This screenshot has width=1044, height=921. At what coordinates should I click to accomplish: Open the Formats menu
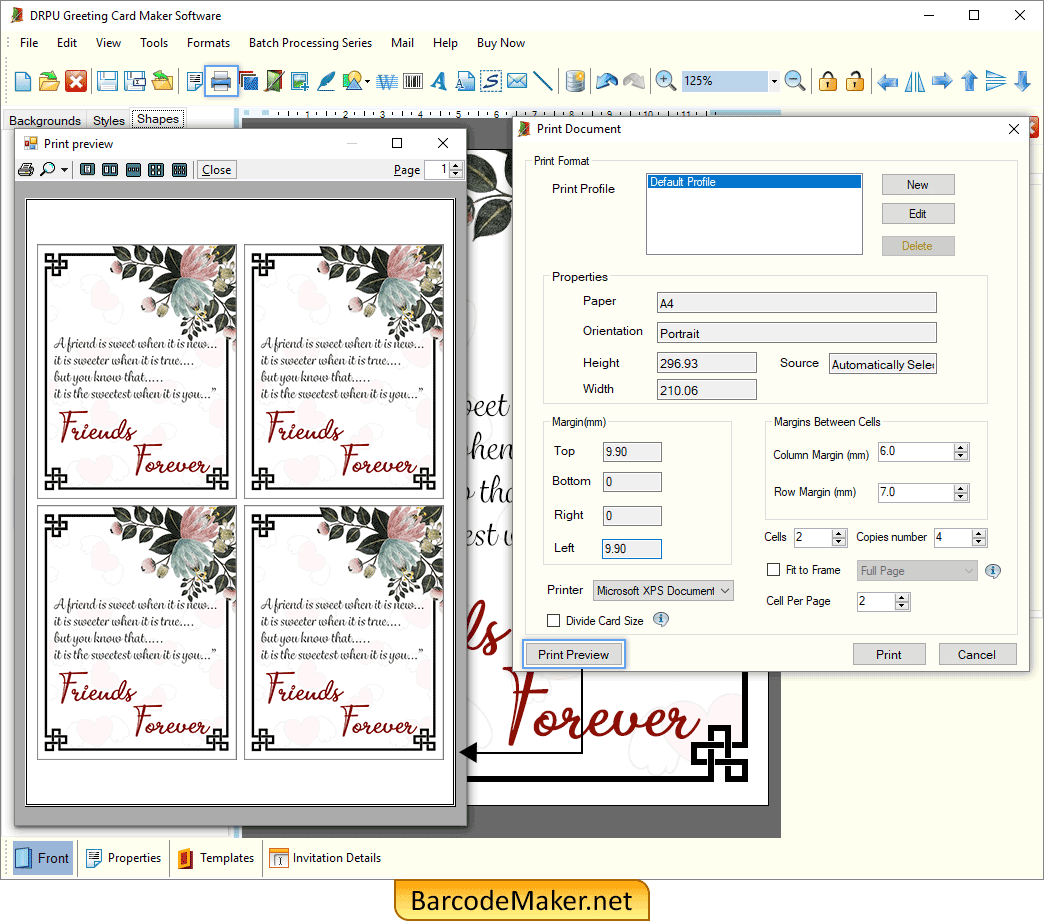pos(208,43)
